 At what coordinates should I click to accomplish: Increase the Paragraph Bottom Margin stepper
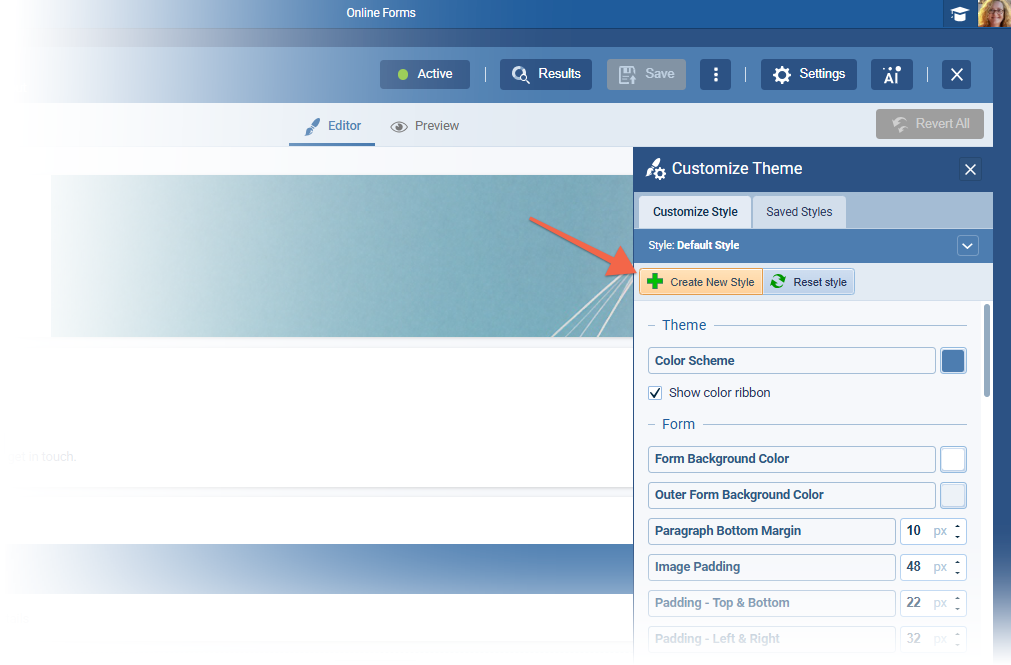[x=959, y=526]
